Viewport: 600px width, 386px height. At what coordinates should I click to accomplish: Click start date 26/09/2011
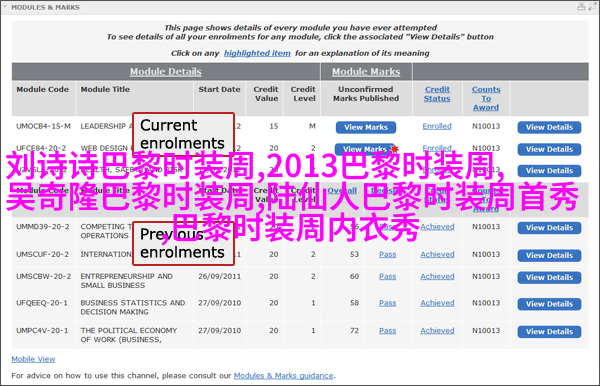point(219,276)
